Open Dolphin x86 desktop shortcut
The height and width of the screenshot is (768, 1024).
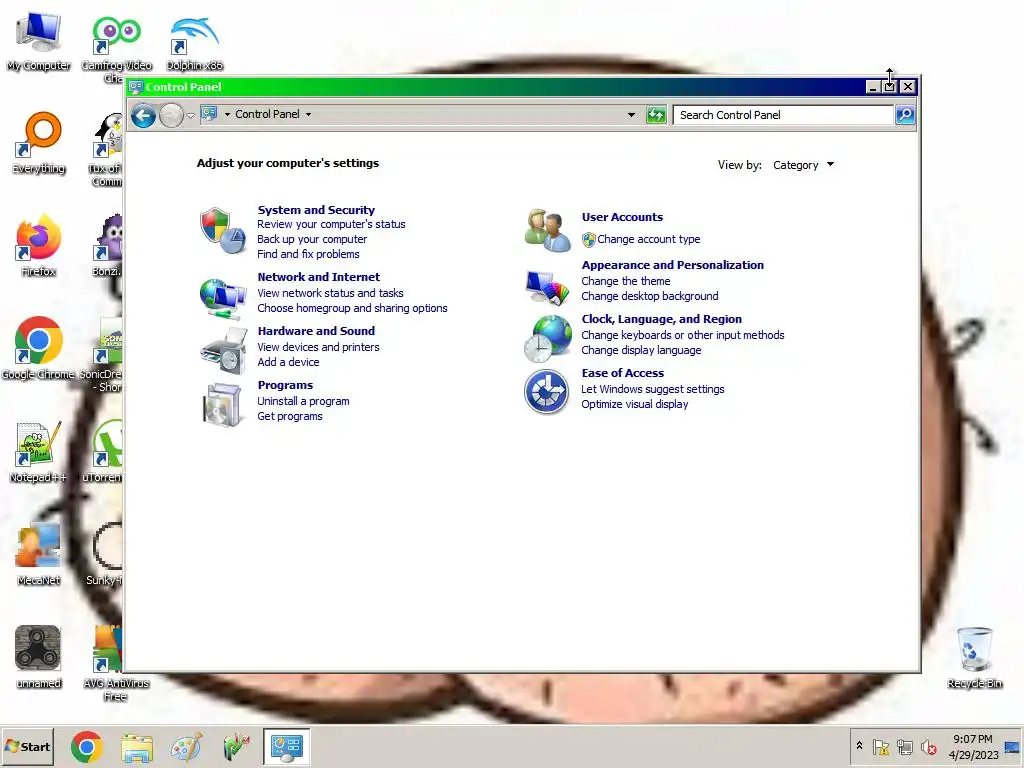[194, 44]
